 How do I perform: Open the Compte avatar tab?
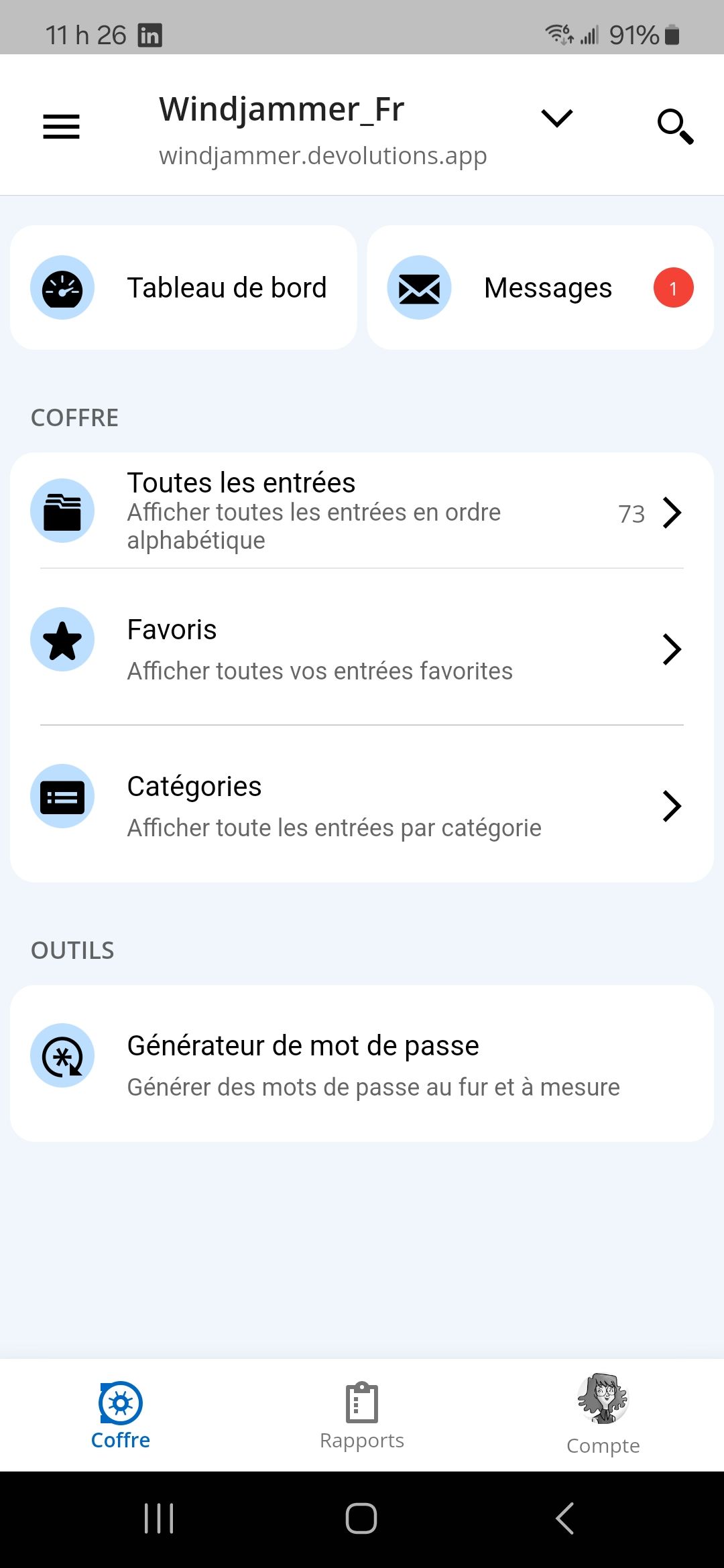[x=603, y=1415]
